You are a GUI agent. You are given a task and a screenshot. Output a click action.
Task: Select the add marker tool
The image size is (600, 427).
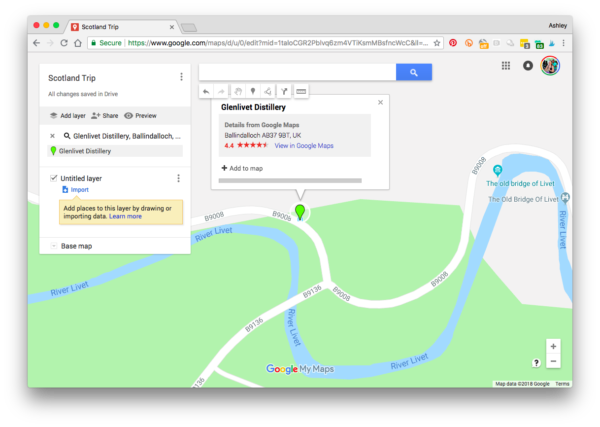tap(253, 91)
